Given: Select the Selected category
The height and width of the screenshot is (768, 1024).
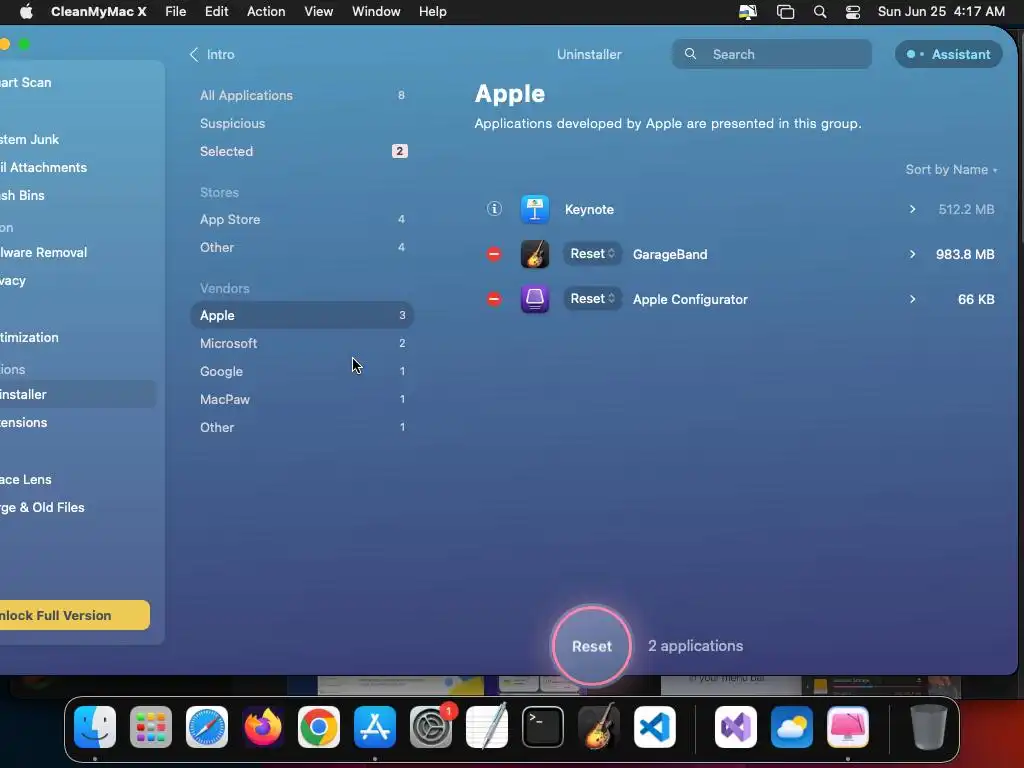Looking at the screenshot, I should point(302,152).
